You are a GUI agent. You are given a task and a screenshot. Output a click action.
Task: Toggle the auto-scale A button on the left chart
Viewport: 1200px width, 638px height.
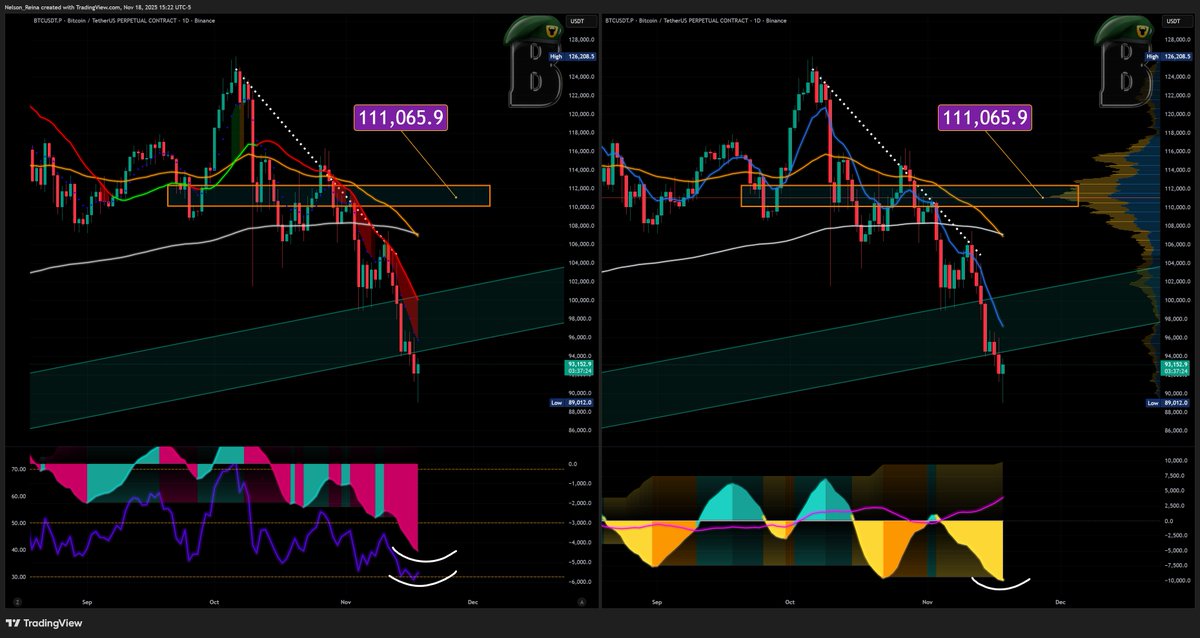(580, 603)
